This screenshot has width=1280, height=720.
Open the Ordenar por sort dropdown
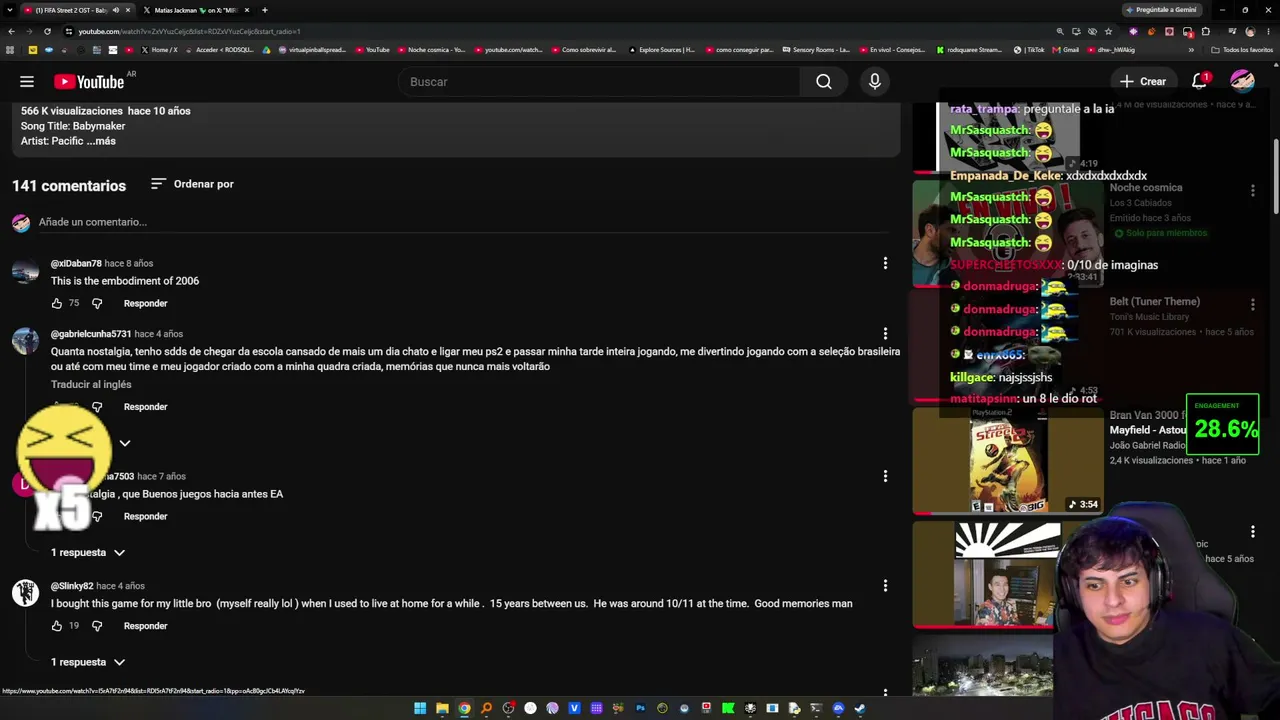click(192, 184)
